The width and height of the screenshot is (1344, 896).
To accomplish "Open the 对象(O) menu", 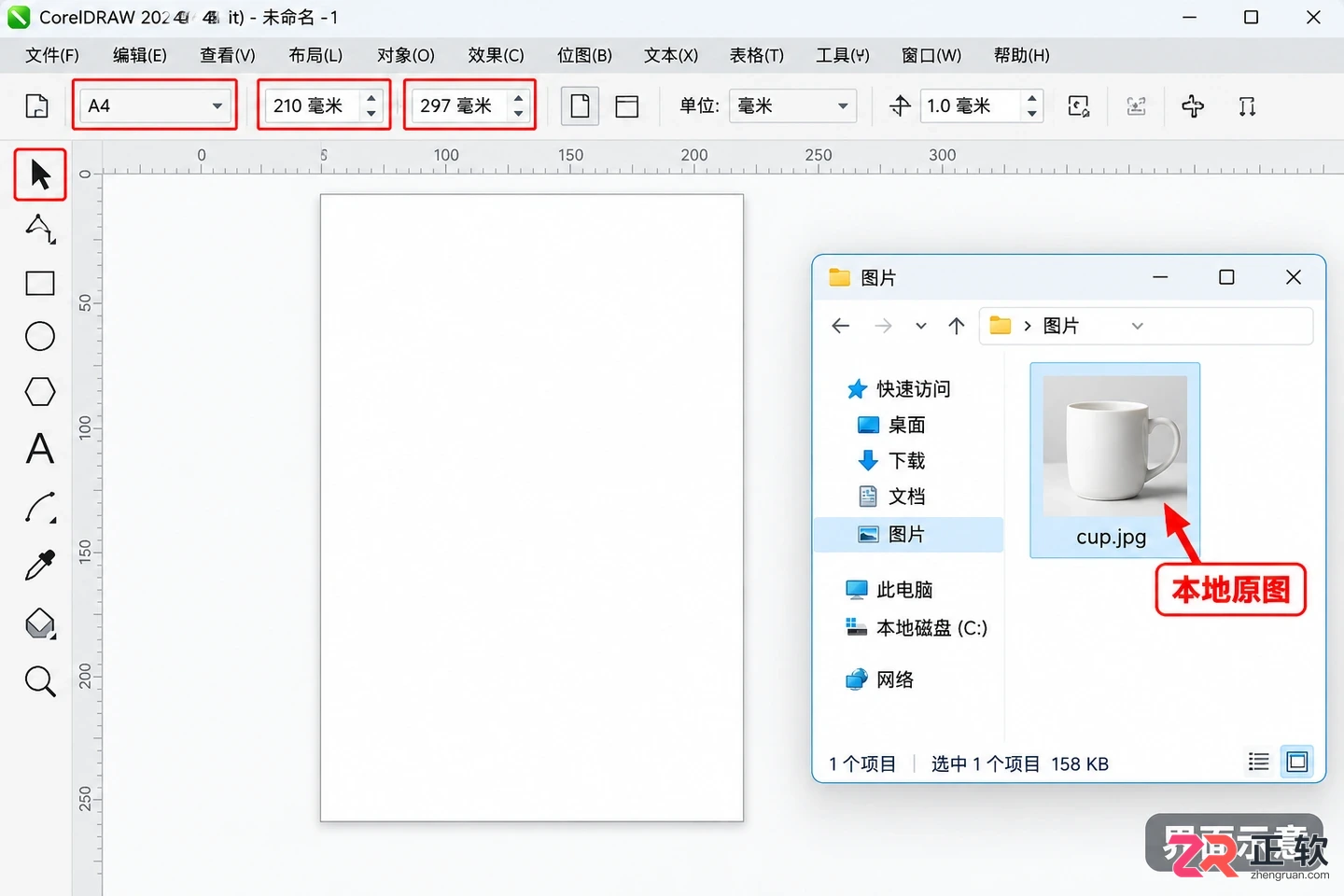I will pos(406,55).
